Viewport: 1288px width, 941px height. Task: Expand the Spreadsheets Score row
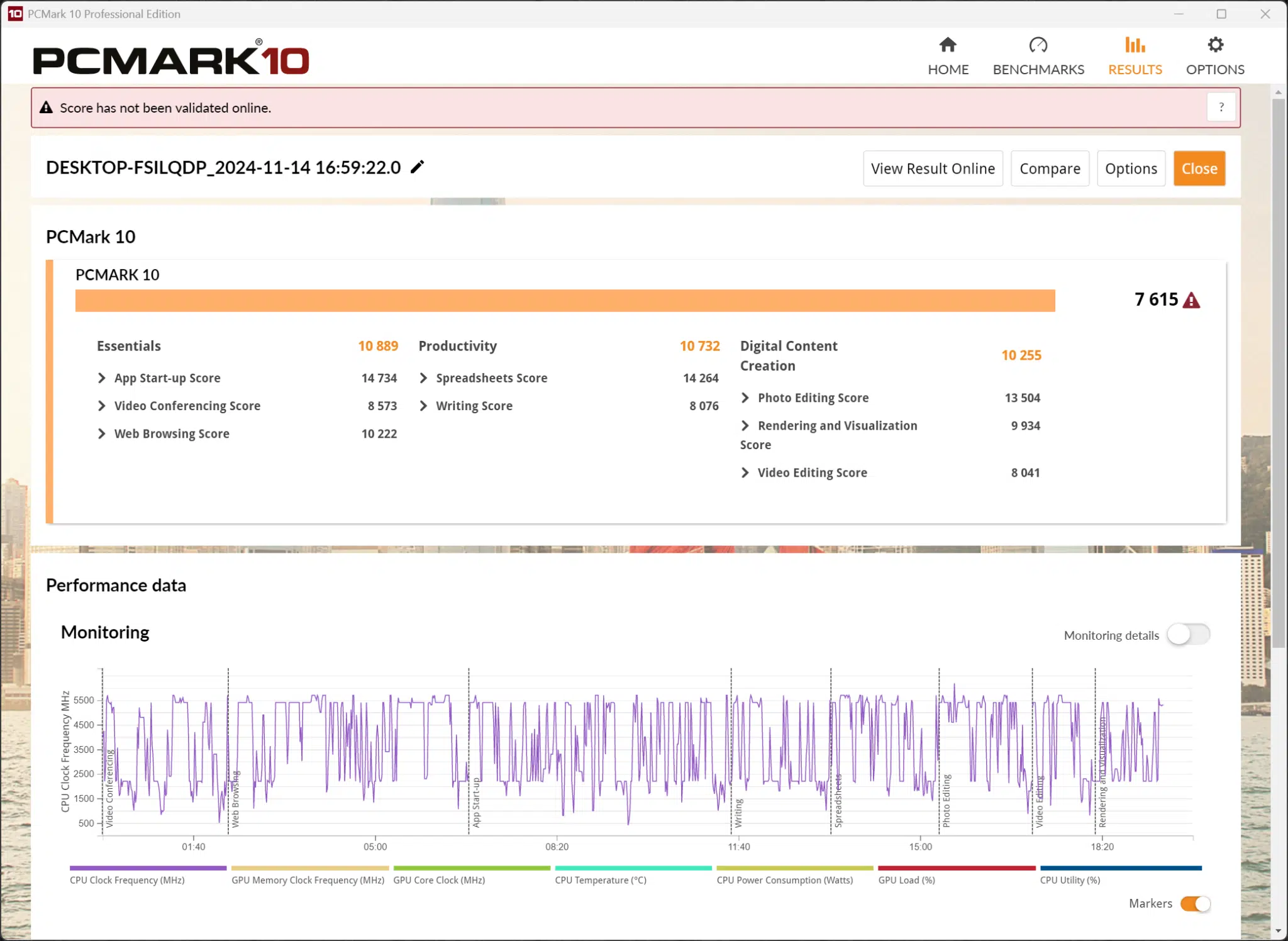[423, 378]
